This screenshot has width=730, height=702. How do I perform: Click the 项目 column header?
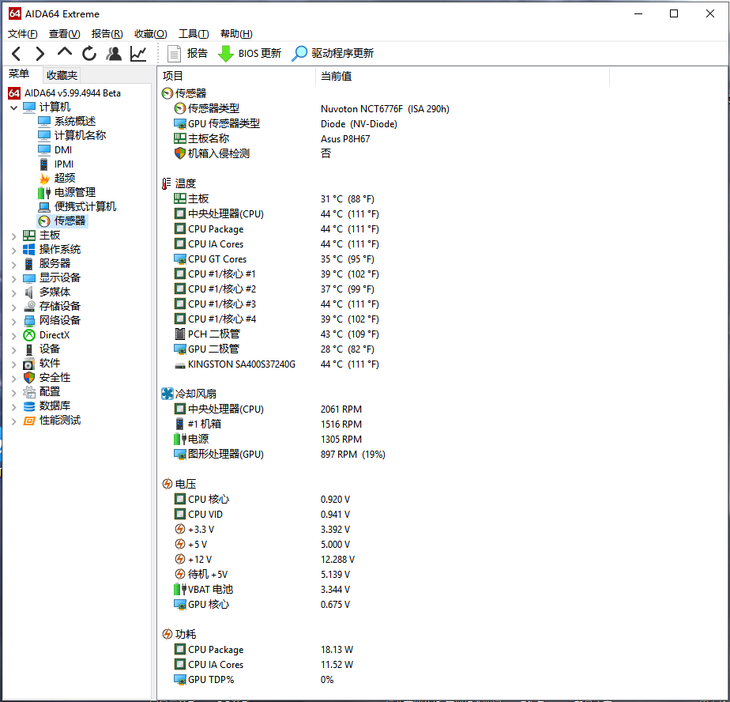tap(236, 76)
